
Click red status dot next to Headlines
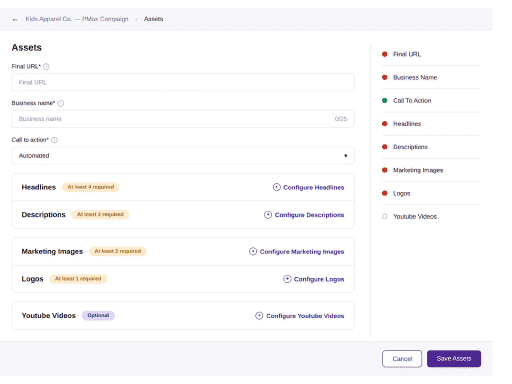point(385,124)
